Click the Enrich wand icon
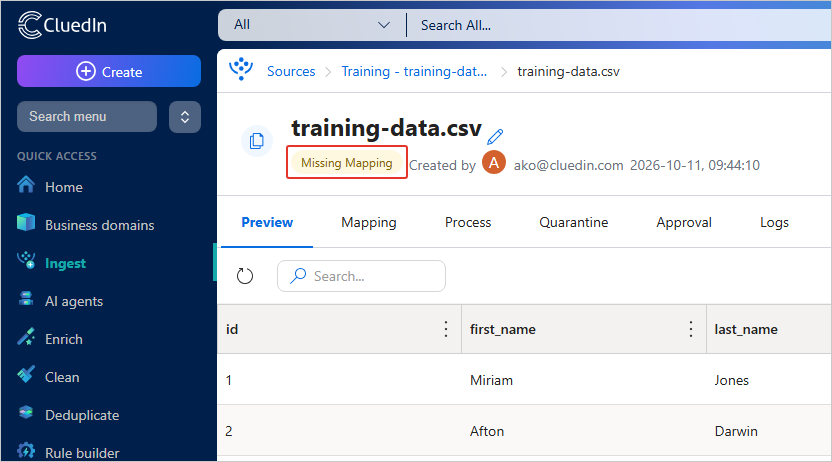This screenshot has width=832, height=462. 26,336
